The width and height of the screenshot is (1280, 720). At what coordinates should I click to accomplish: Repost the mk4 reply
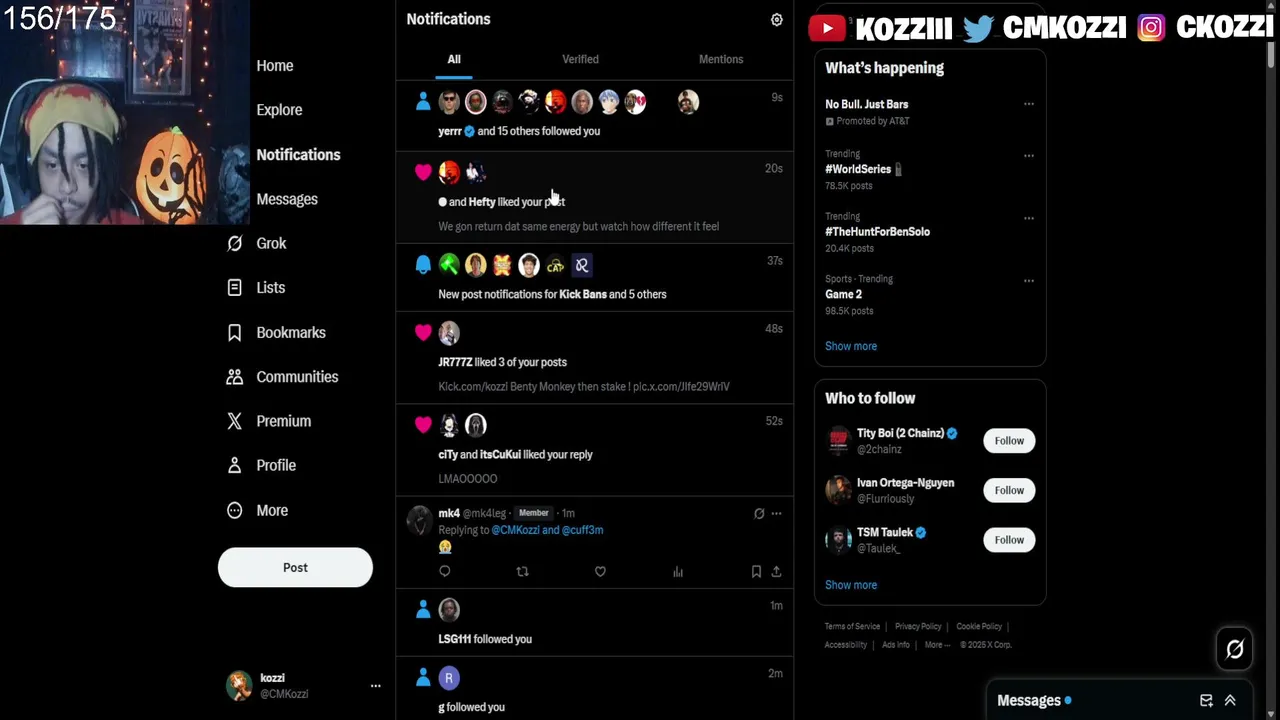click(522, 571)
